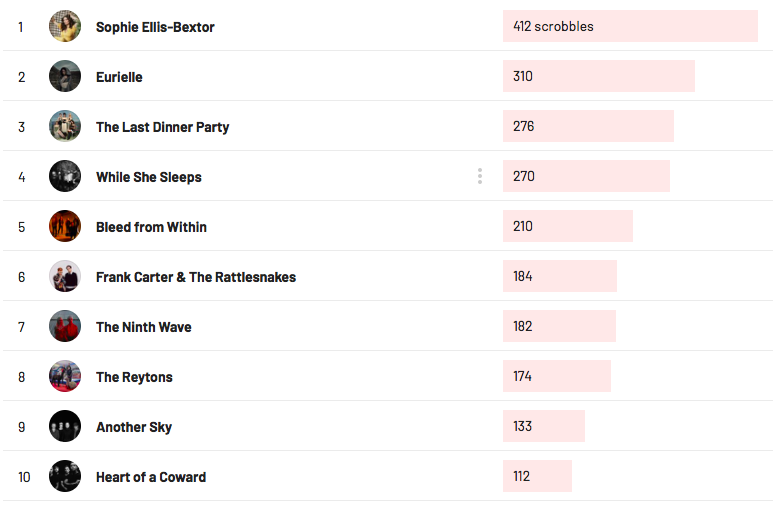Go to Eurielle artist link
This screenshot has width=774, height=506.
(119, 77)
